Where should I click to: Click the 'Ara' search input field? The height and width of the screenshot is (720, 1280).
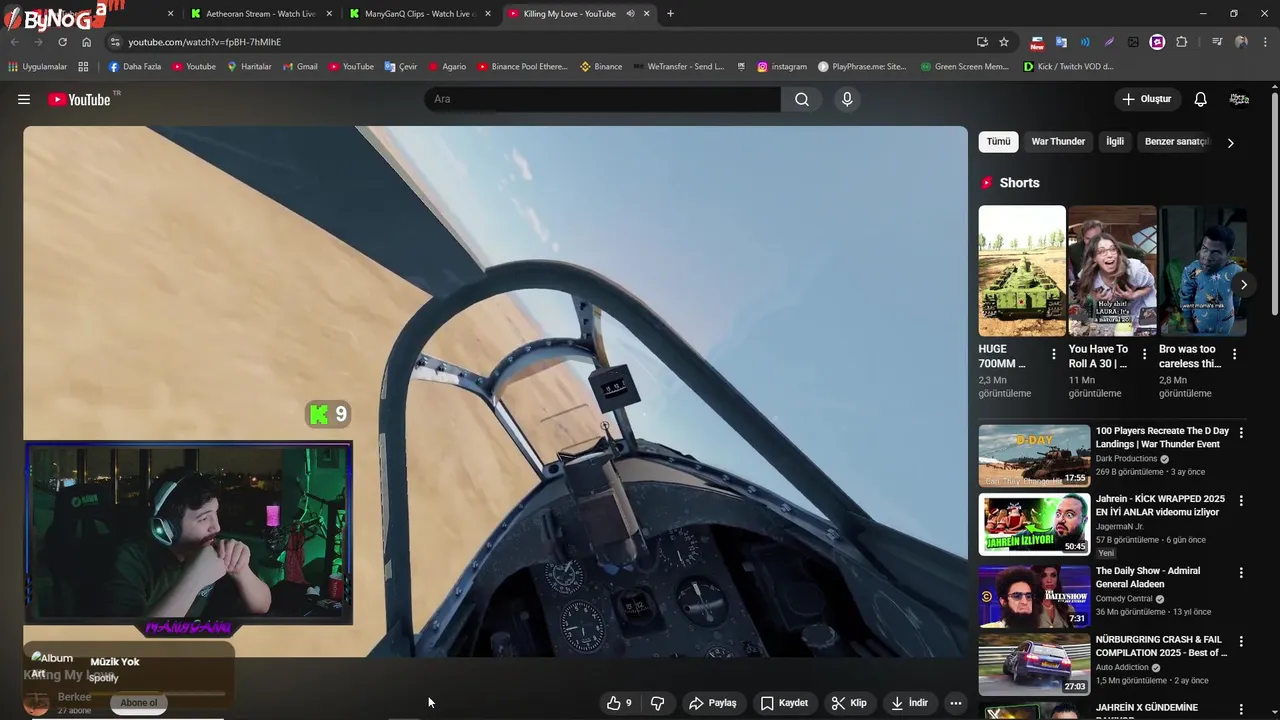[603, 99]
